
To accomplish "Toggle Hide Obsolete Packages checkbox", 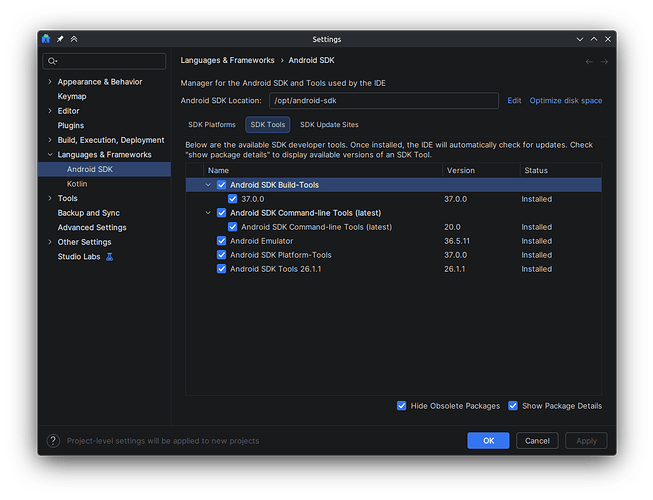I will click(x=401, y=405).
